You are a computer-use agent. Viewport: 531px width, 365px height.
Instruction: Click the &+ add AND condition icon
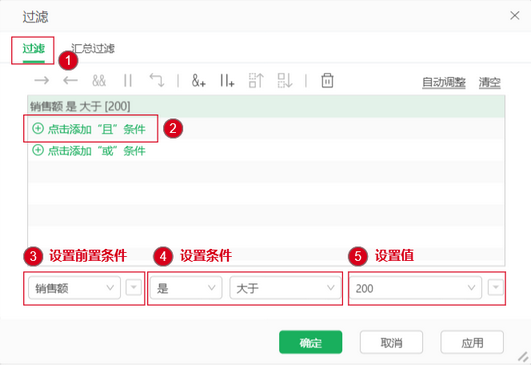(198, 81)
